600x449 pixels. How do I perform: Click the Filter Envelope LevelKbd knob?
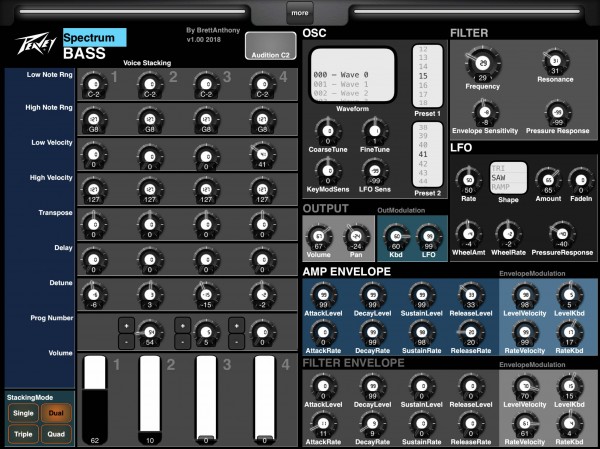click(x=569, y=387)
